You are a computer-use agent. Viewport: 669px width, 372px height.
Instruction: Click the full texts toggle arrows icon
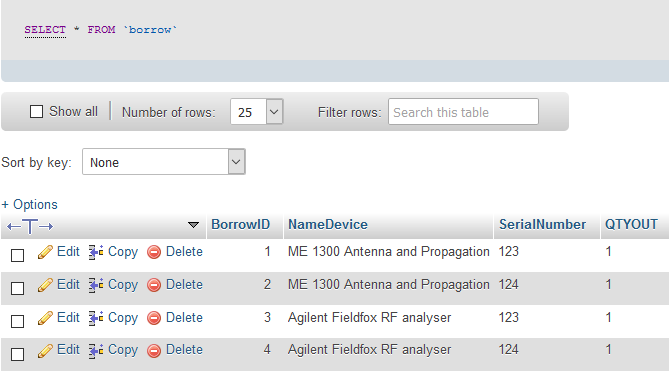(30, 226)
